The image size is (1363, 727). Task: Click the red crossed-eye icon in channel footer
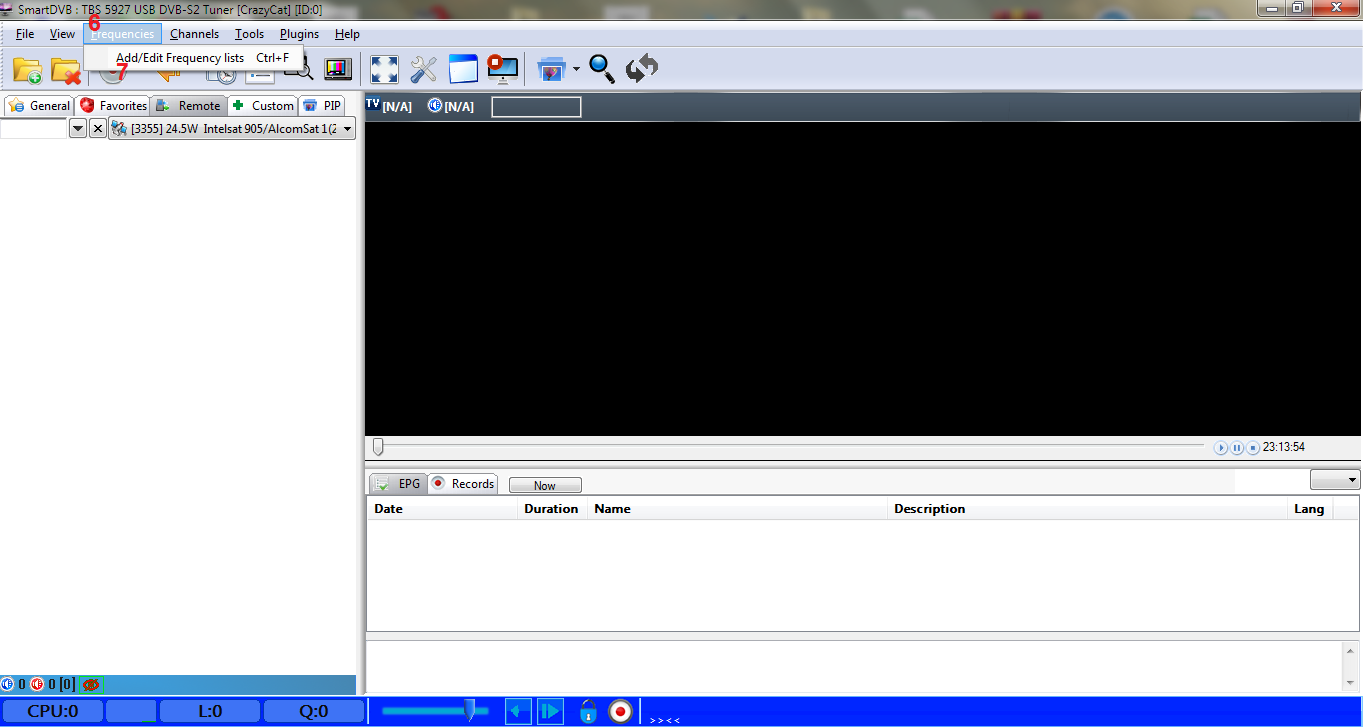pyautogui.click(x=91, y=685)
